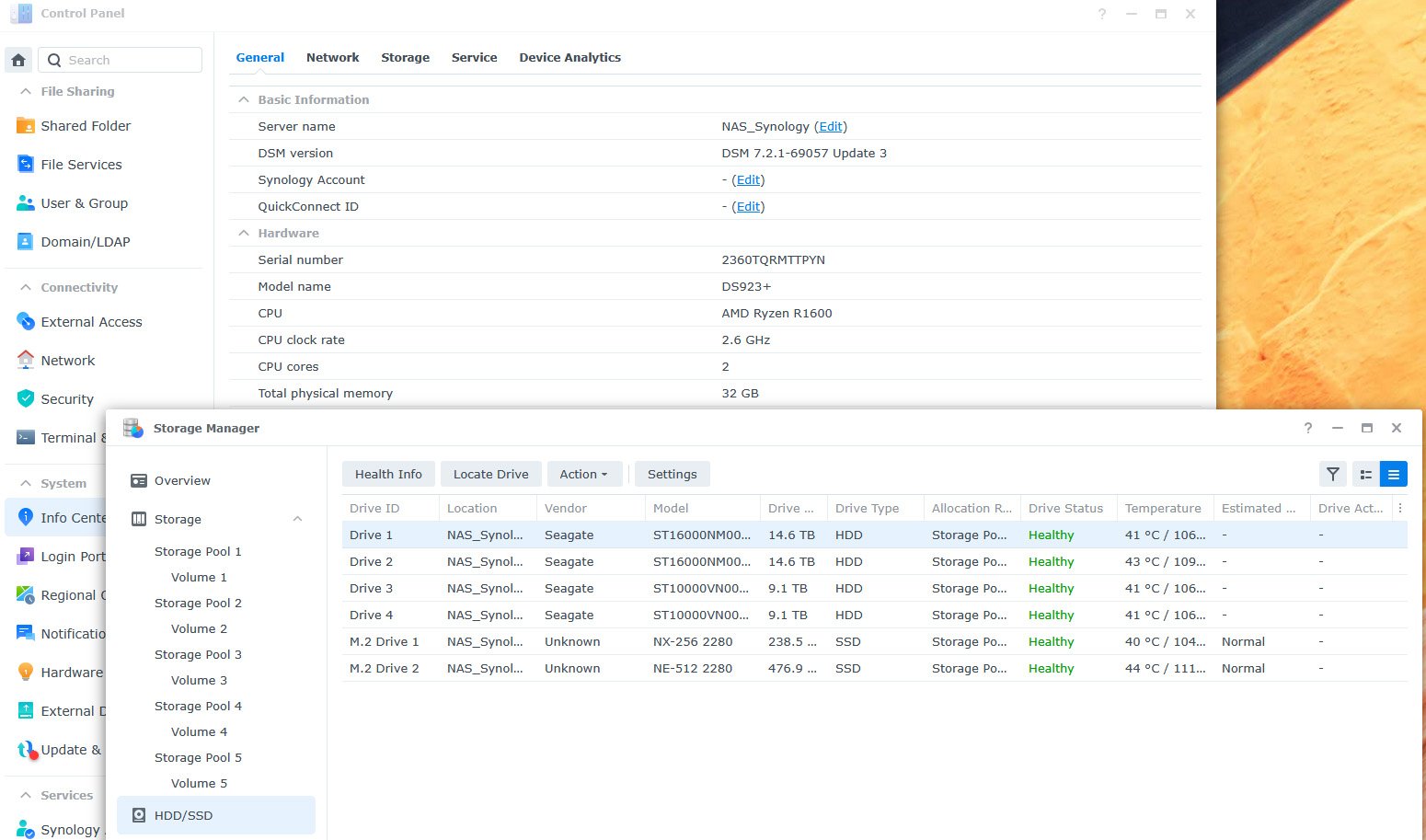Click the filter icon in Storage Manager
This screenshot has height=840, width=1426.
[1332, 475]
